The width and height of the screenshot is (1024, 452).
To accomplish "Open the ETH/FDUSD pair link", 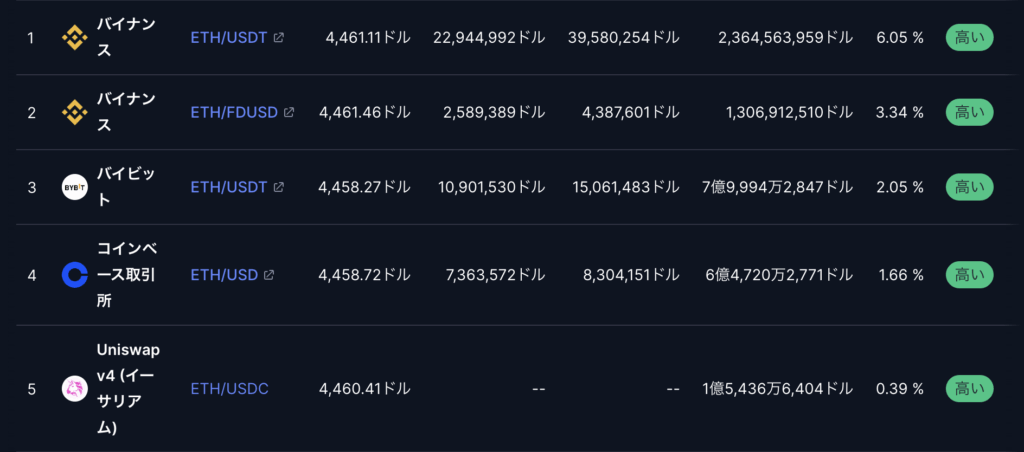I will (234, 112).
